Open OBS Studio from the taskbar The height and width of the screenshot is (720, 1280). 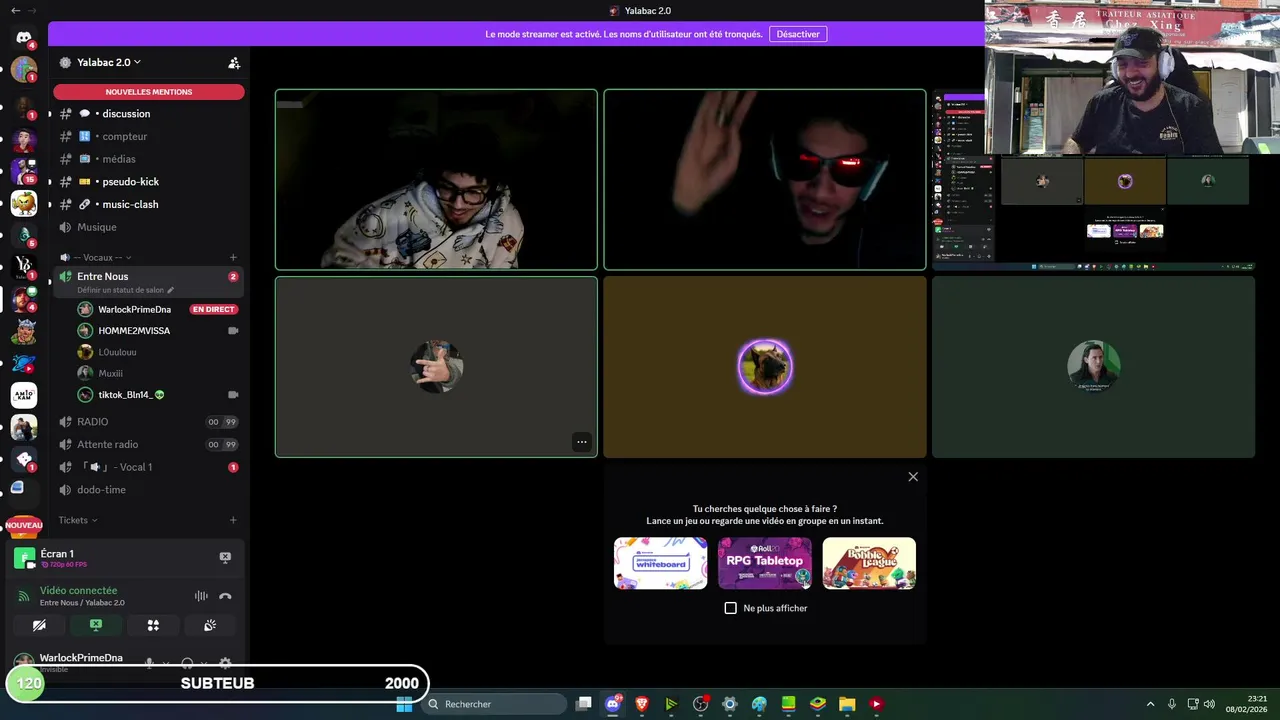pyautogui.click(x=701, y=704)
